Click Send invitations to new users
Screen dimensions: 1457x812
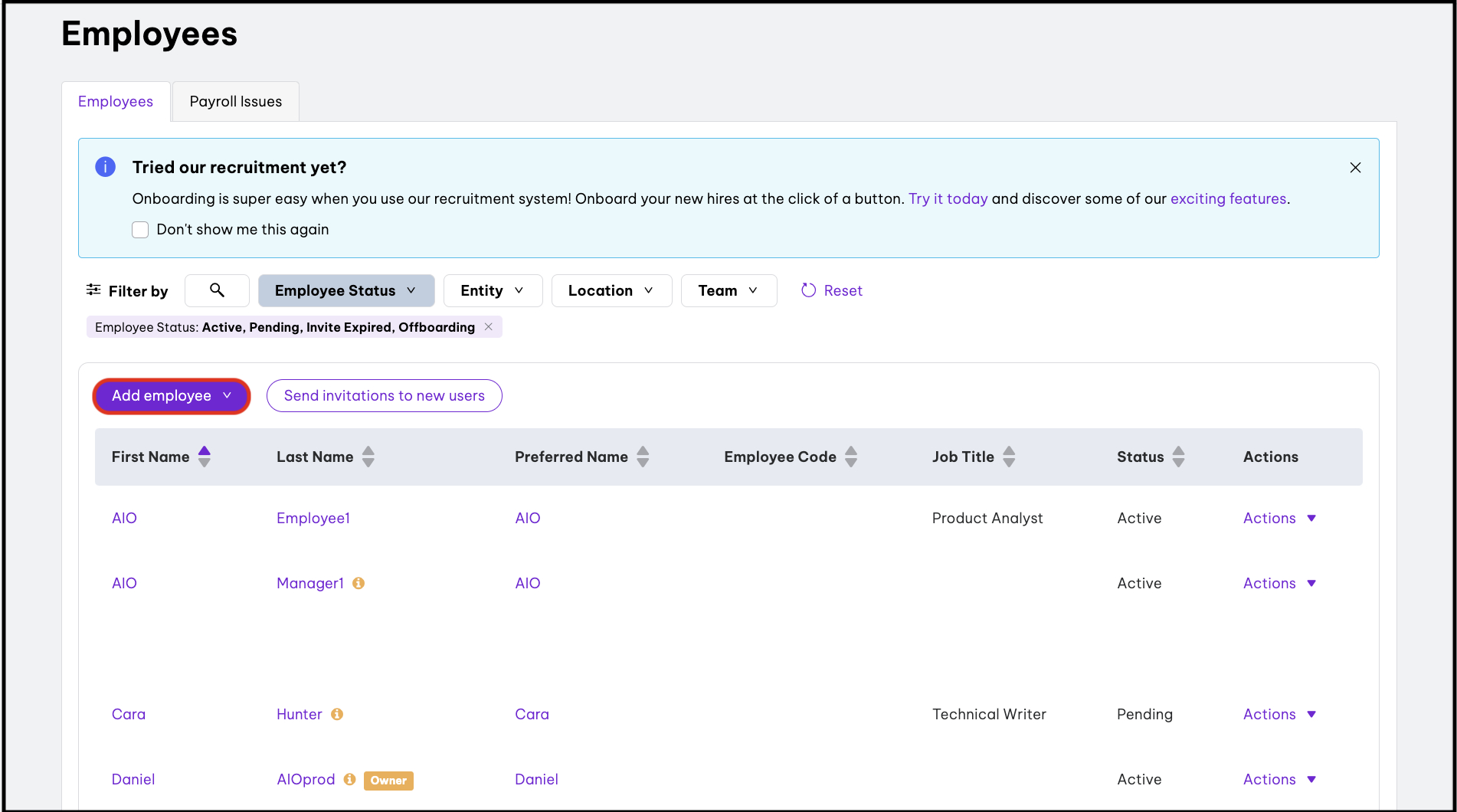(x=384, y=396)
